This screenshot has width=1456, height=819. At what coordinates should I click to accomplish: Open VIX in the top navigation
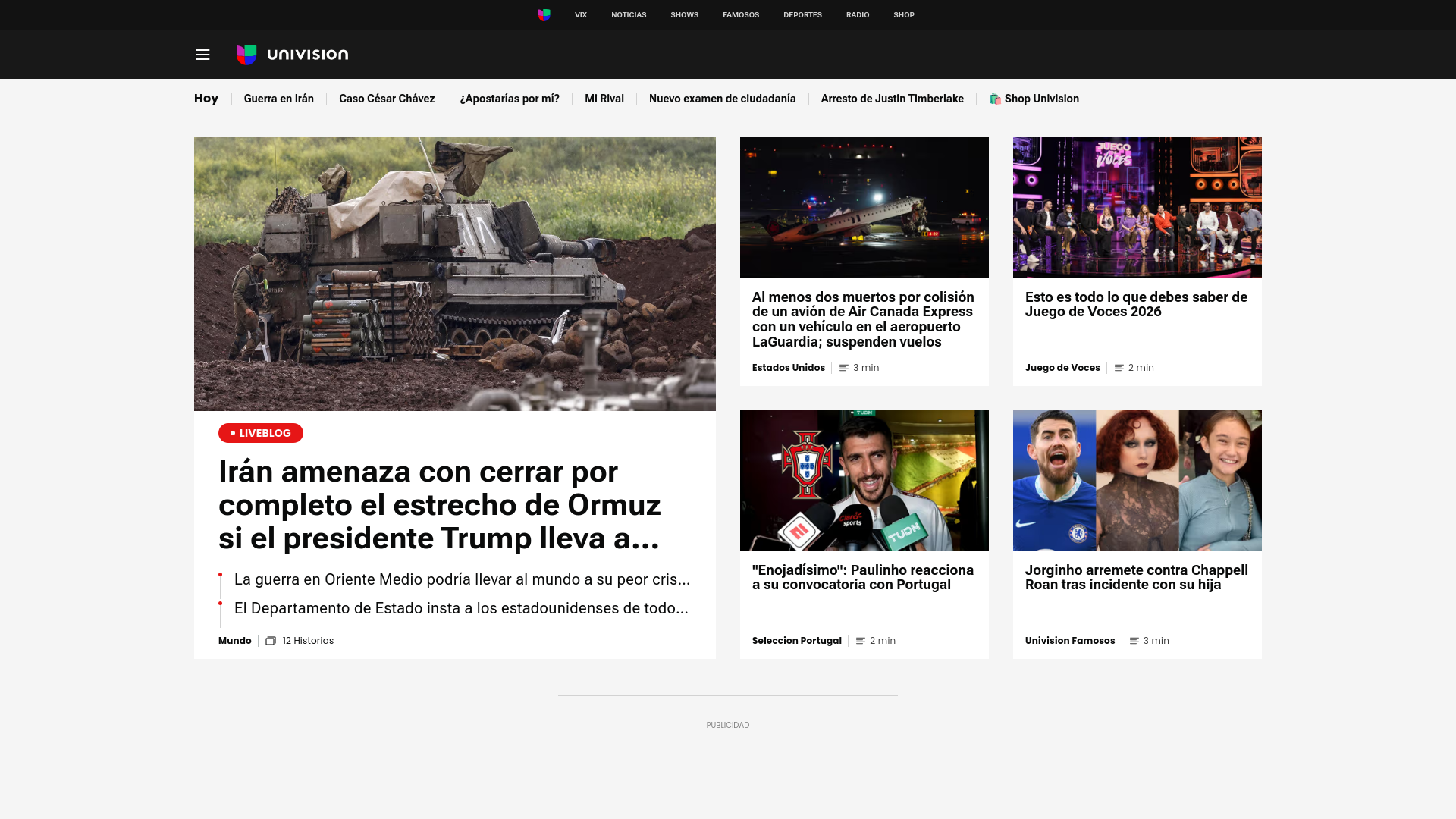click(x=581, y=15)
